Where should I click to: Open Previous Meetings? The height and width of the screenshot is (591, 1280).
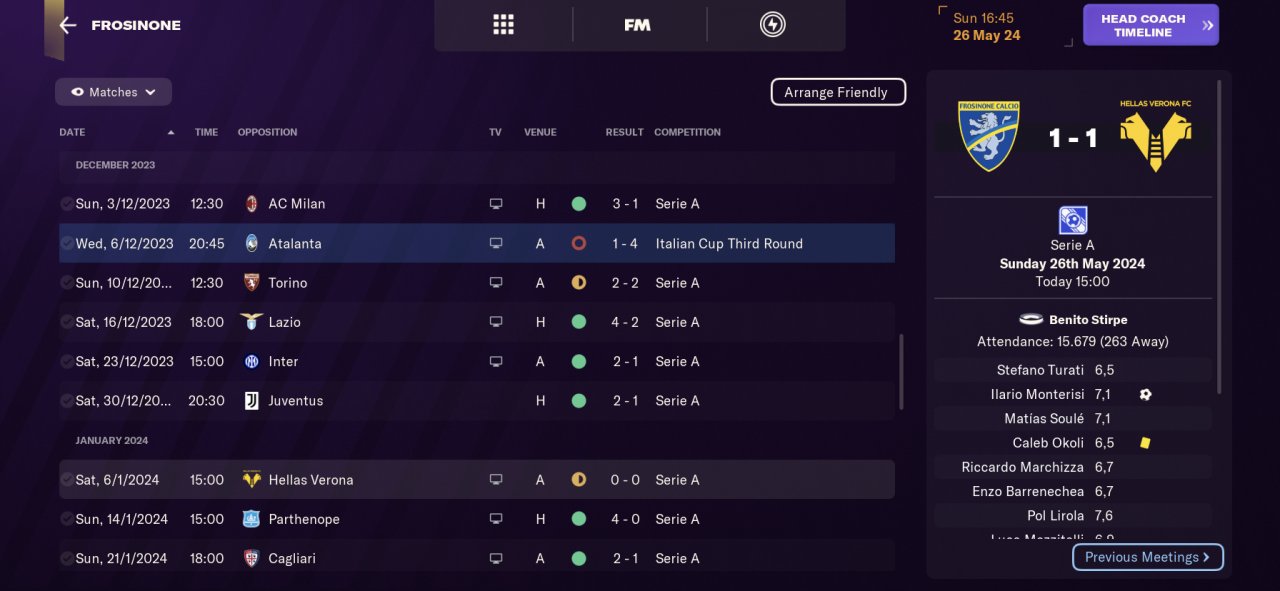click(1147, 557)
